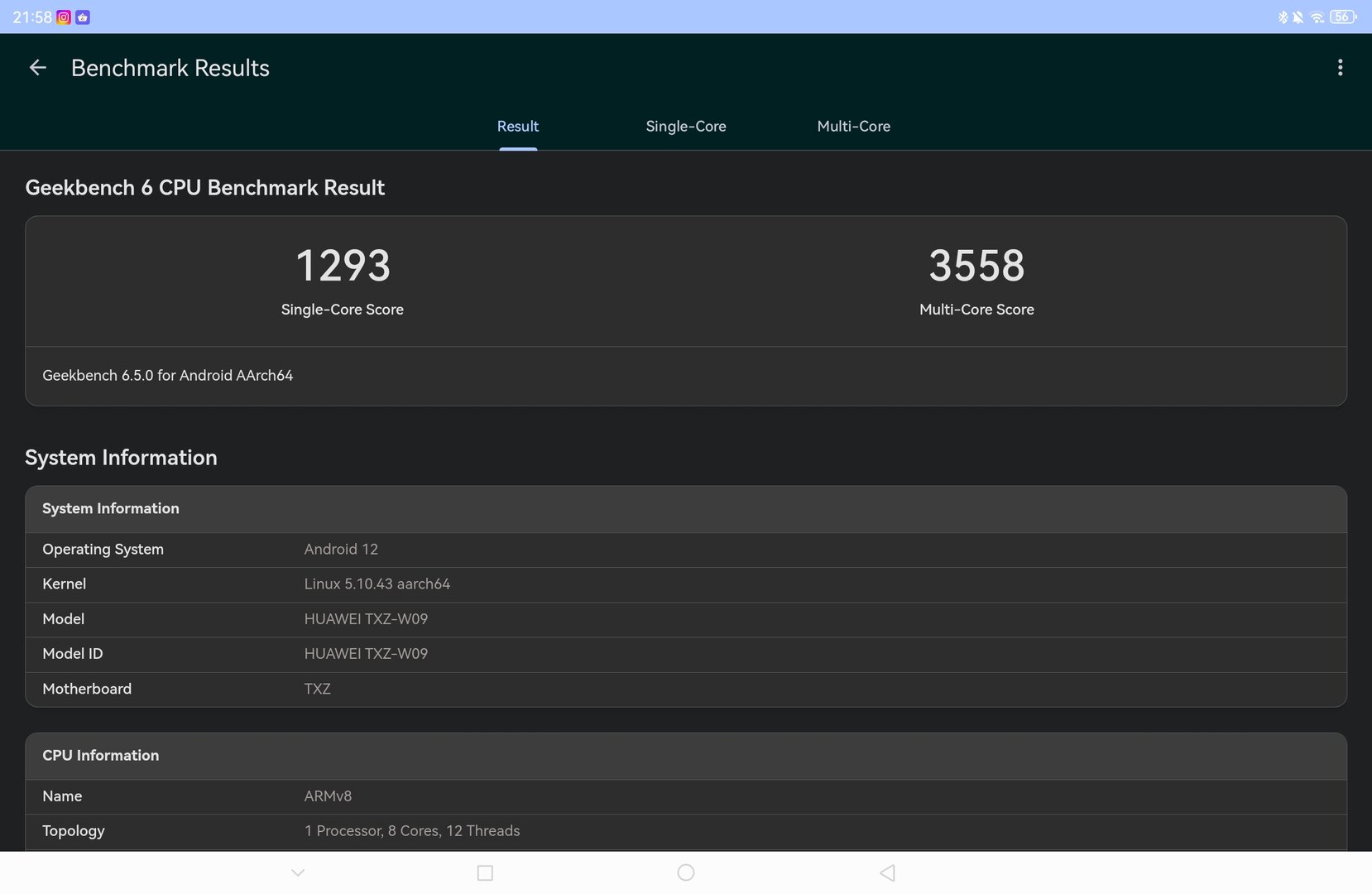Tap the Single-Core Score label
The width and height of the screenshot is (1372, 894).
pyautogui.click(x=343, y=310)
